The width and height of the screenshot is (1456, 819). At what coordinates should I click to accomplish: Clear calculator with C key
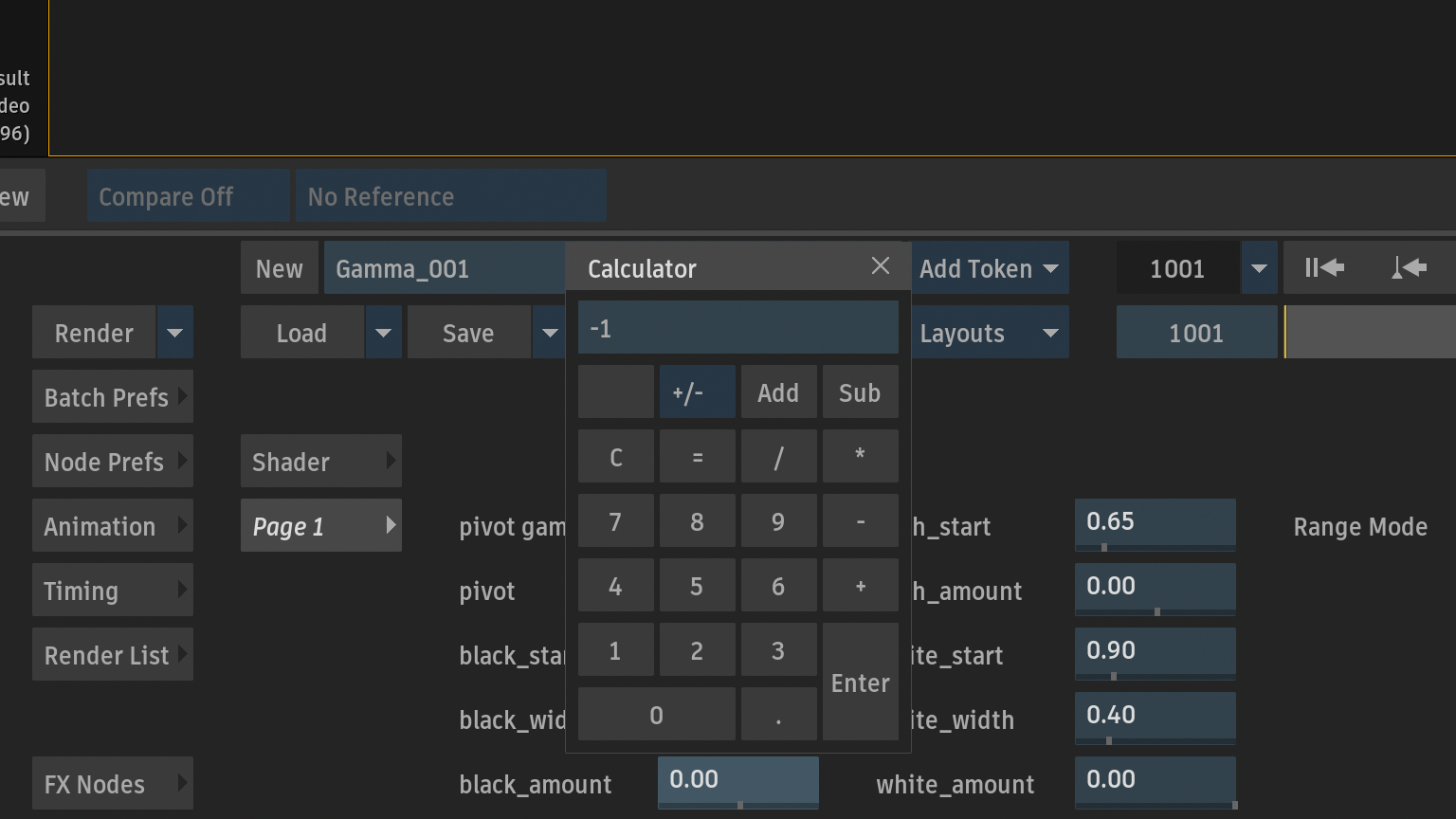click(x=615, y=457)
